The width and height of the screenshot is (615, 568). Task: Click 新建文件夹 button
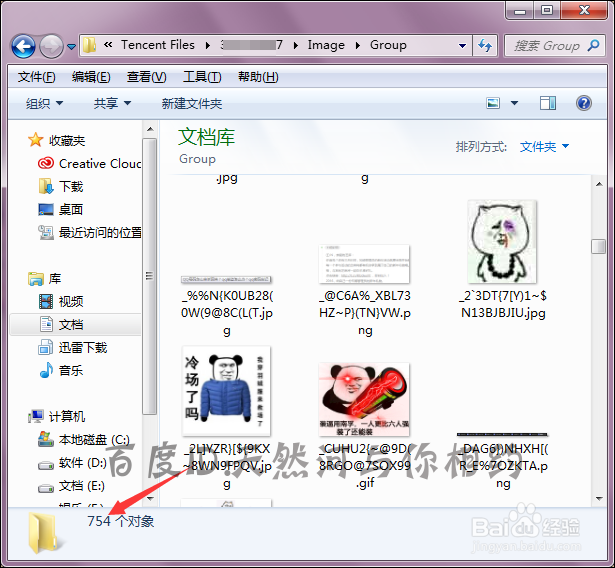(192, 104)
